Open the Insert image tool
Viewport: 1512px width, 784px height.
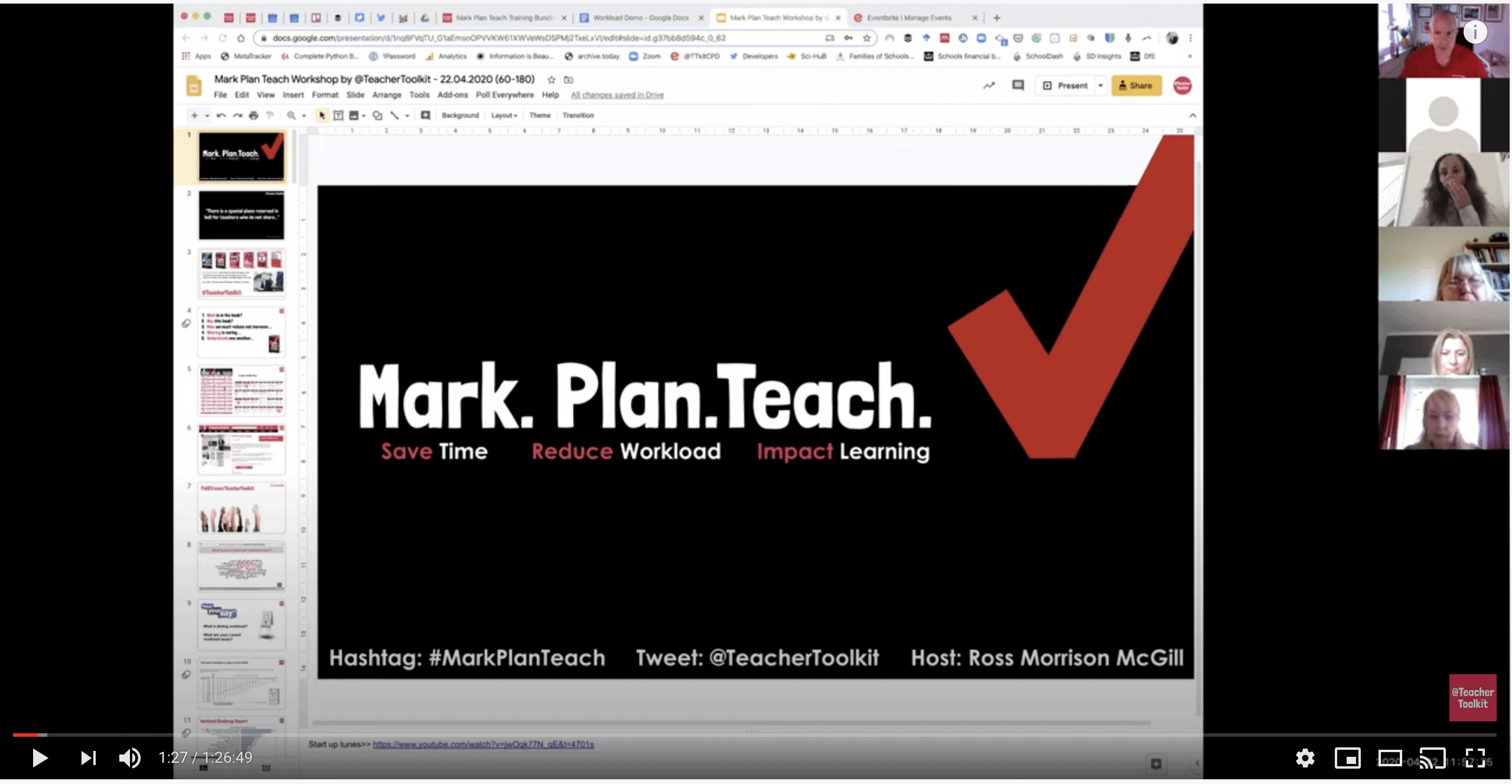[353, 116]
